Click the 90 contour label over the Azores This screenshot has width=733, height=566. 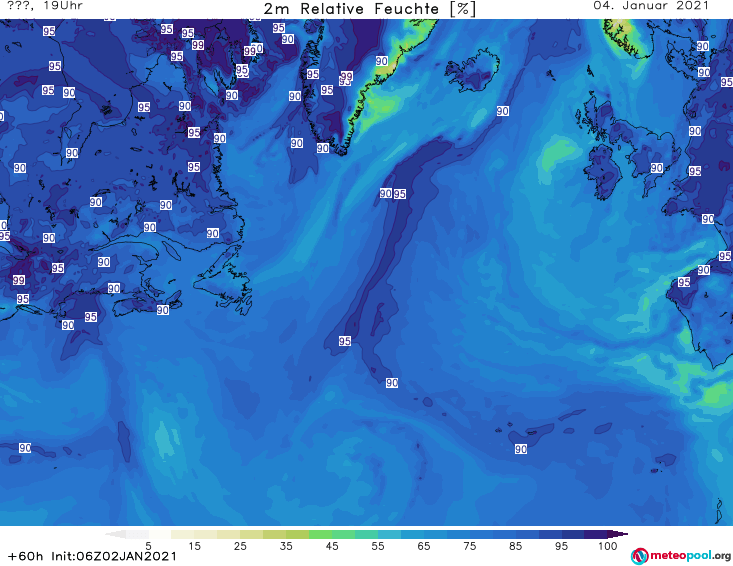tap(521, 449)
